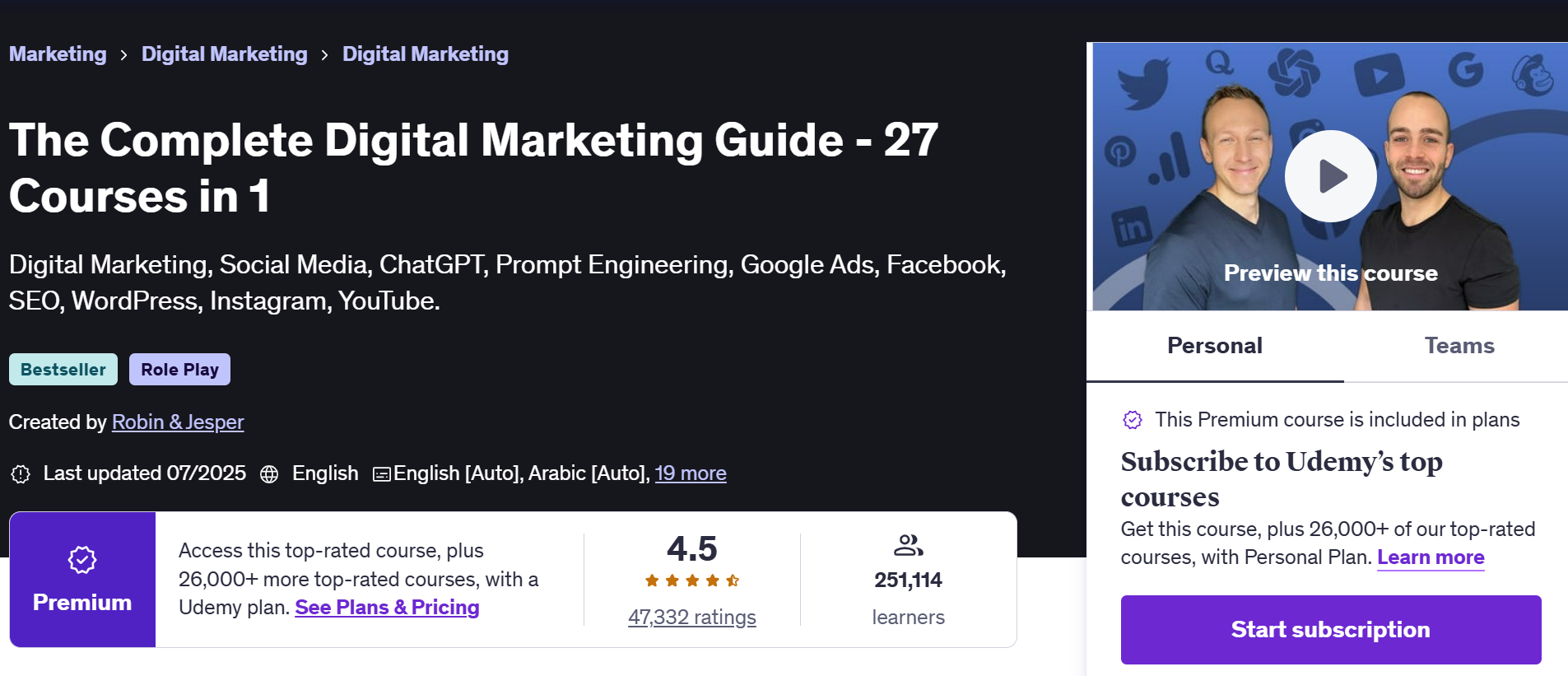1568x676 pixels.
Task: Go to the Marketing breadcrumb
Action: point(58,54)
